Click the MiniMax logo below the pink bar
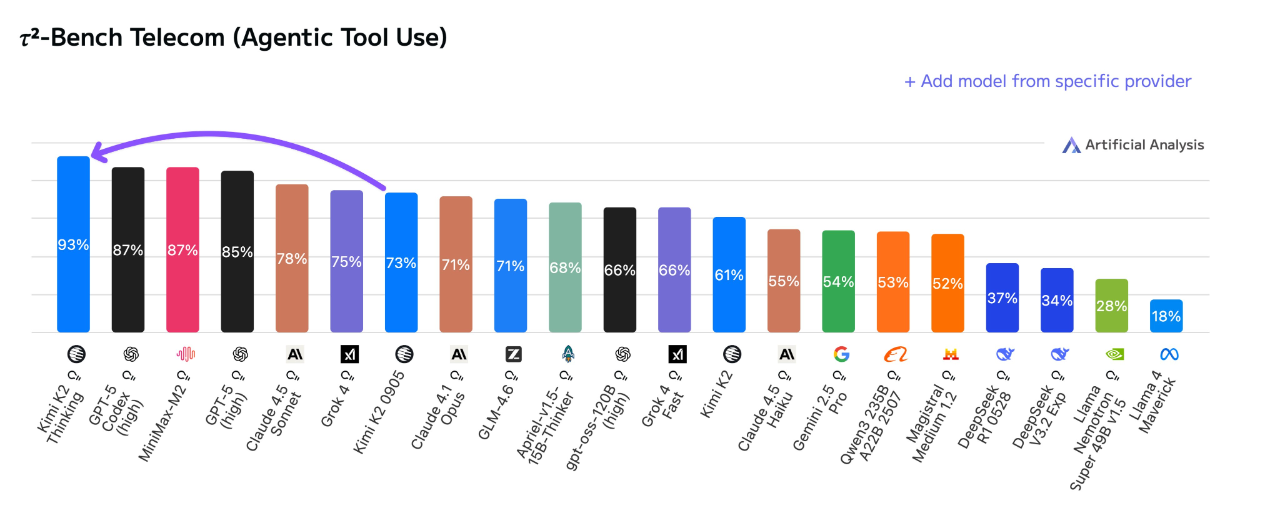 186,354
